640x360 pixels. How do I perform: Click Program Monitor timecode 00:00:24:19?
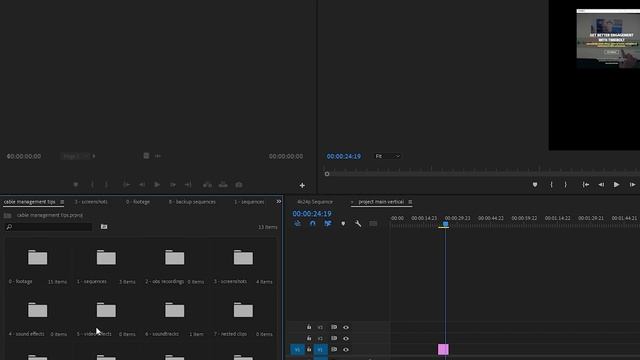[x=344, y=156]
